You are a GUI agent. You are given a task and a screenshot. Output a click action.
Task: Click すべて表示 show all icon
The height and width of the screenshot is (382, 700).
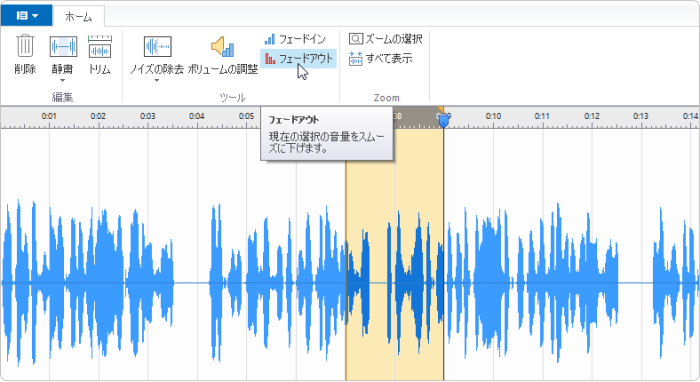(380, 58)
